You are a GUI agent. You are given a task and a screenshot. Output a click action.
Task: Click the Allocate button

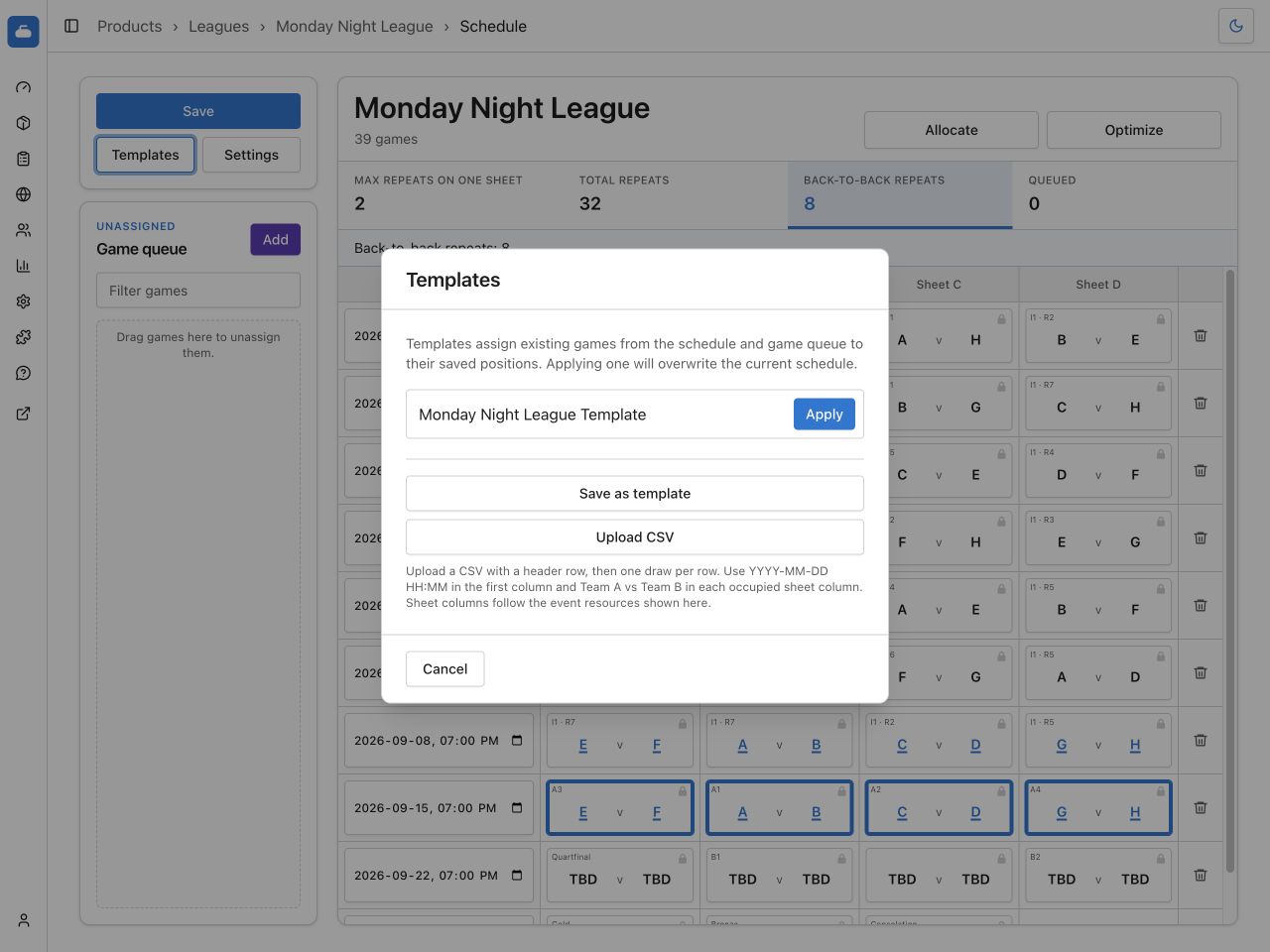pyautogui.click(x=952, y=130)
